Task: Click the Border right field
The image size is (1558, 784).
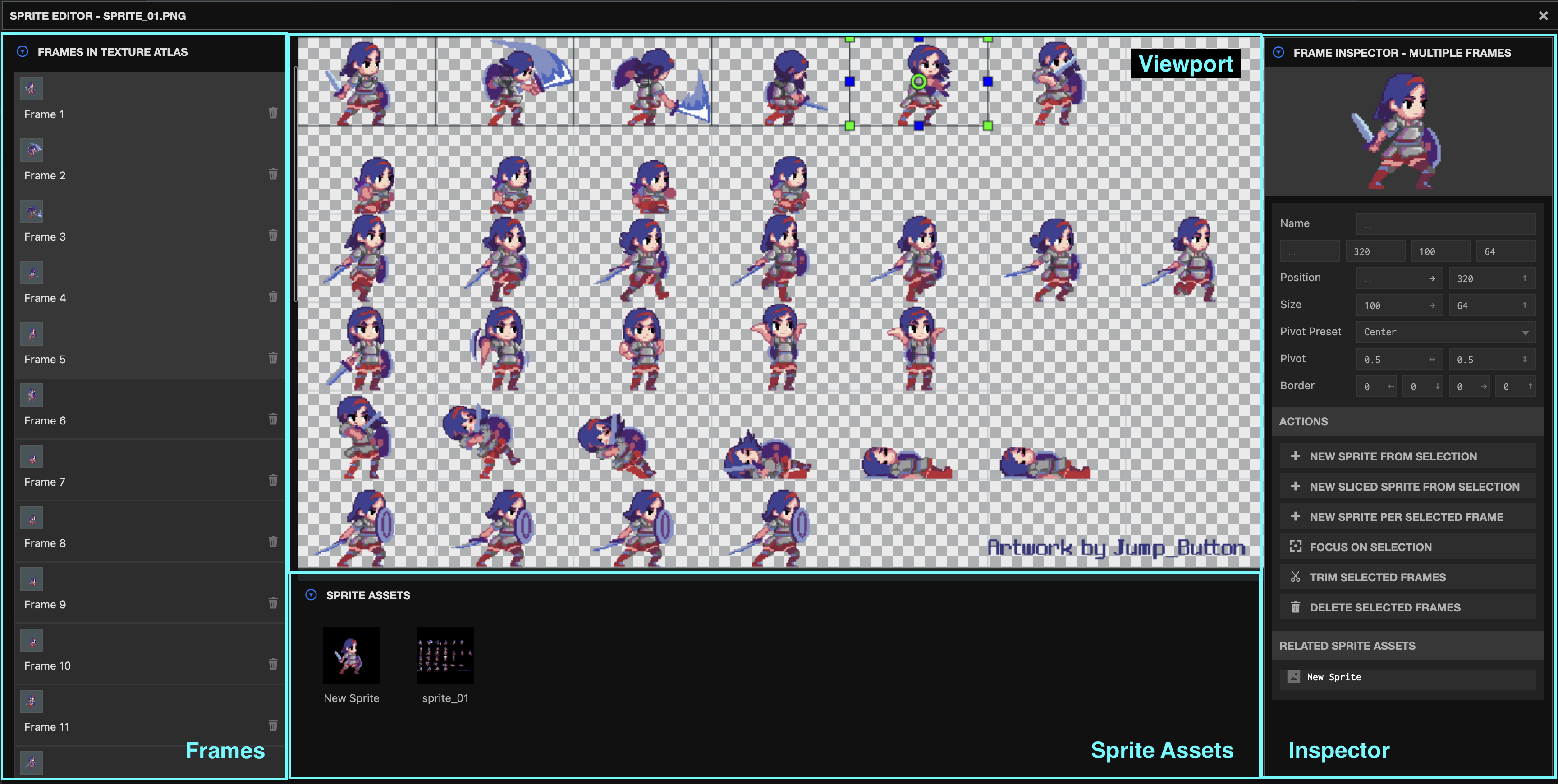Action: coord(1469,387)
